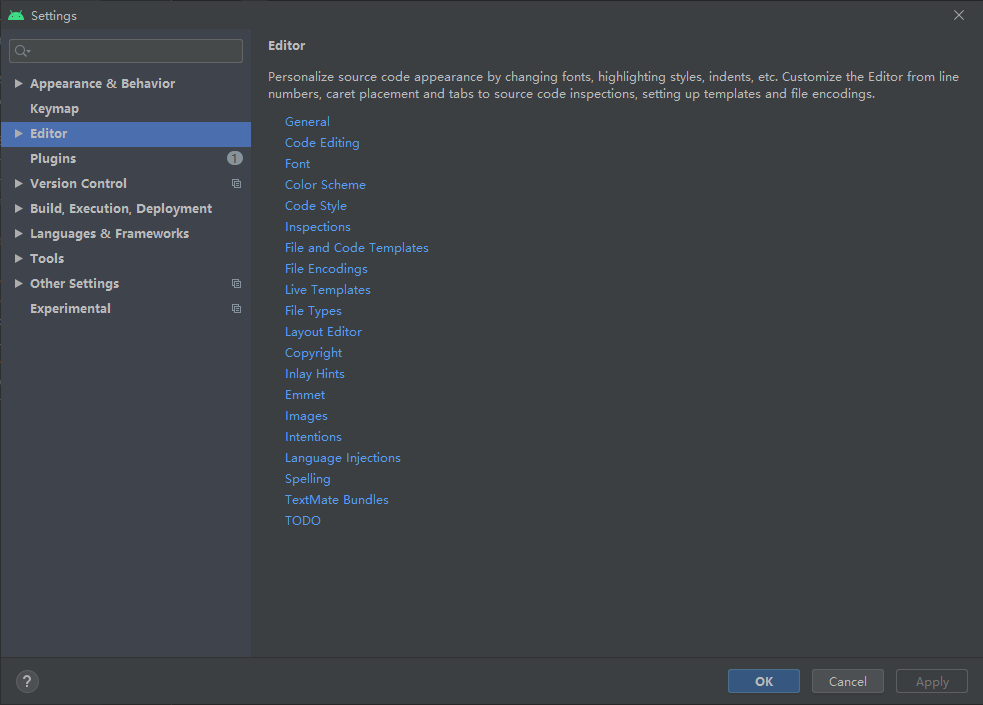Close the Settings dialog with X
The image size is (983, 705).
pos(959,15)
